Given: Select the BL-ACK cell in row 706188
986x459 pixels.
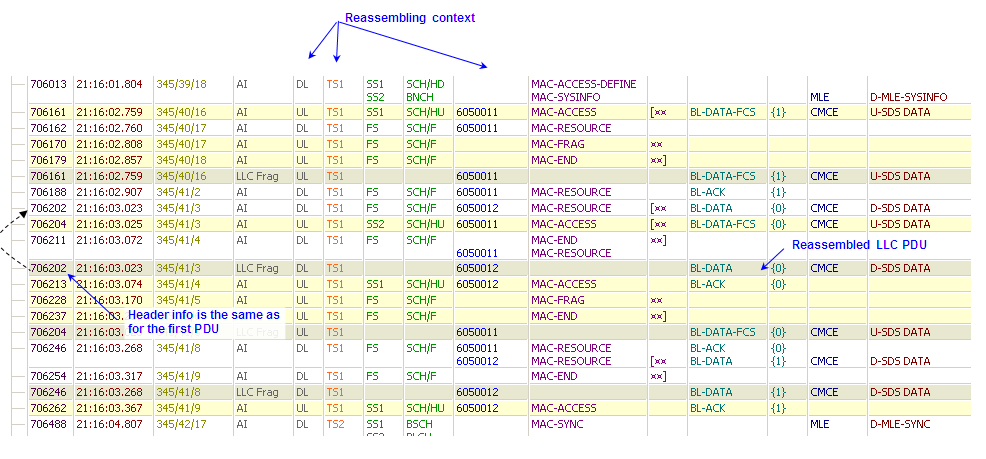Looking at the screenshot, I should click(706, 192).
